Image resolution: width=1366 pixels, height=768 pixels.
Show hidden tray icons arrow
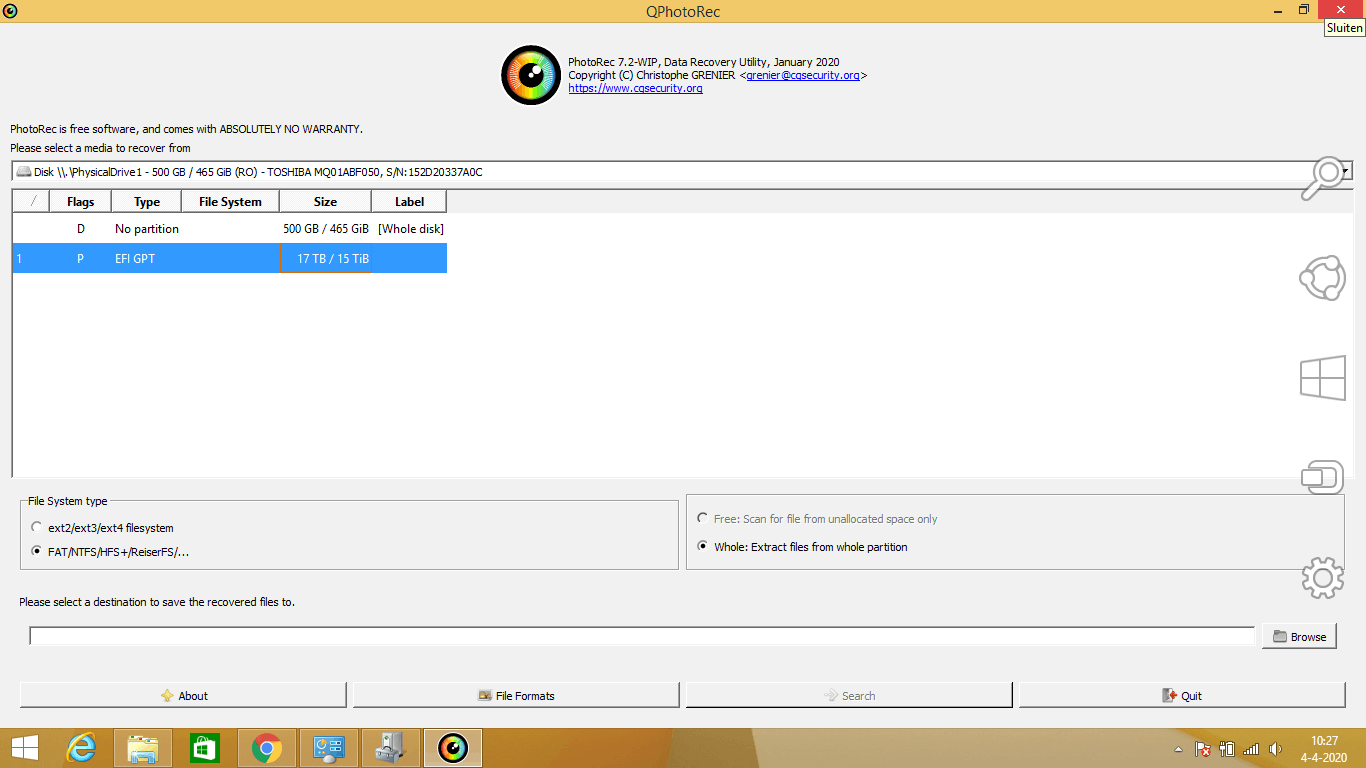pyautogui.click(x=1178, y=749)
